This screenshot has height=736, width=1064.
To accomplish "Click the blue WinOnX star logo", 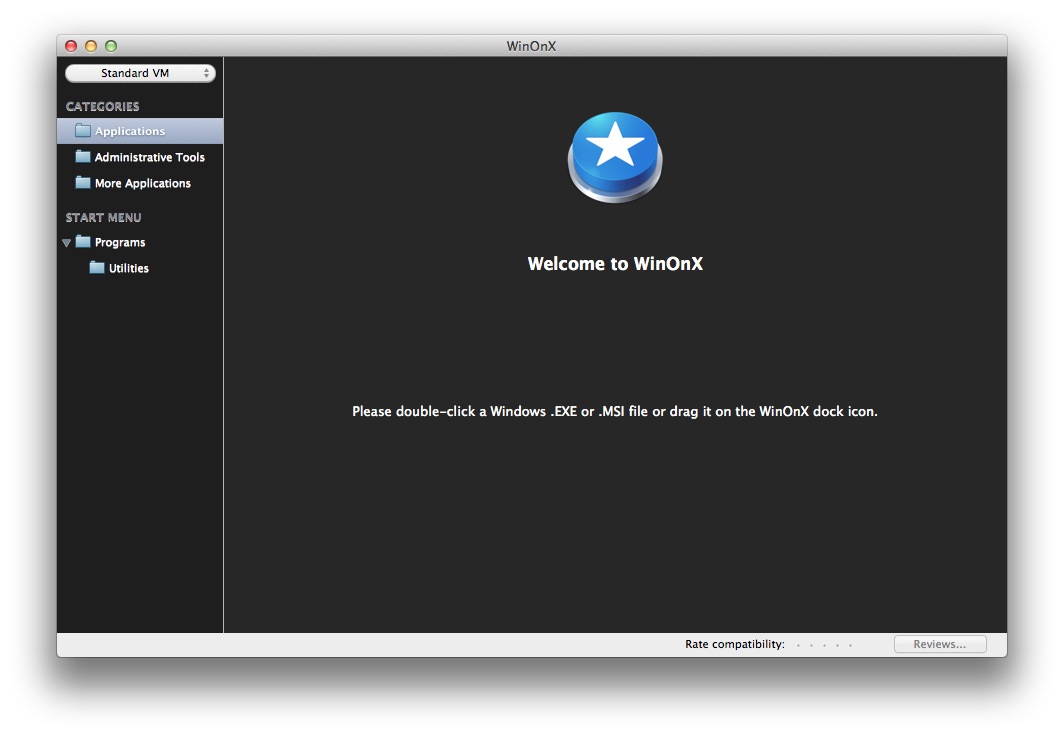I will [615, 157].
